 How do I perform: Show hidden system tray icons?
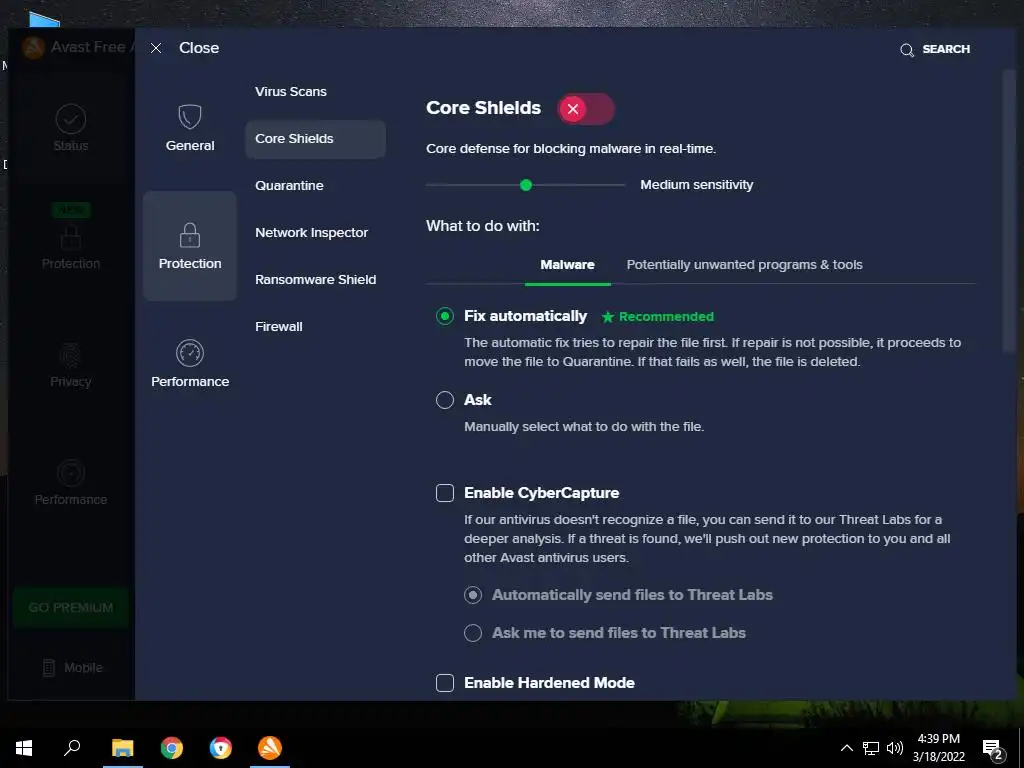(x=846, y=748)
